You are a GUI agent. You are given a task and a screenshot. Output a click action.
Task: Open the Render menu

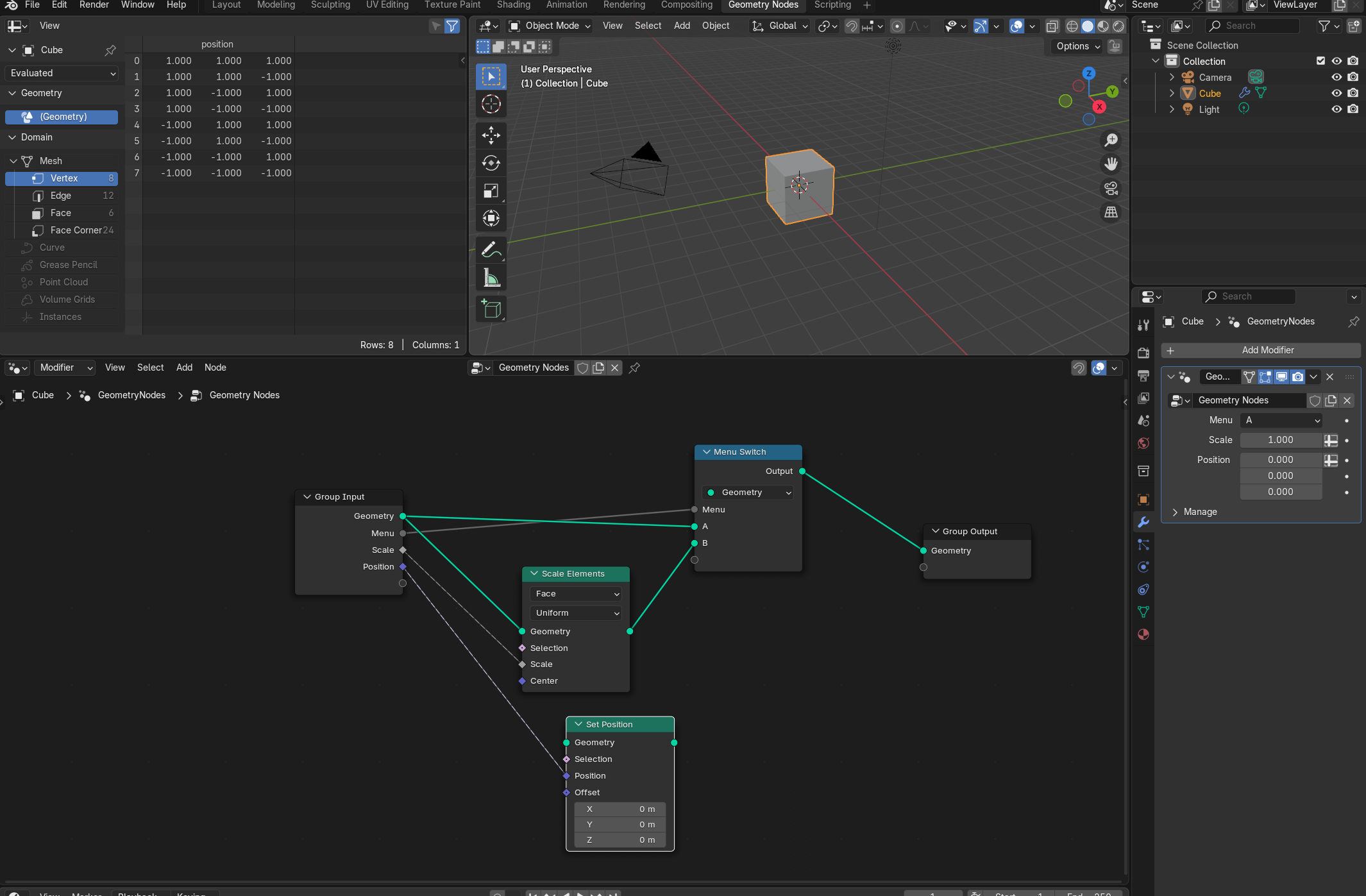(x=94, y=5)
